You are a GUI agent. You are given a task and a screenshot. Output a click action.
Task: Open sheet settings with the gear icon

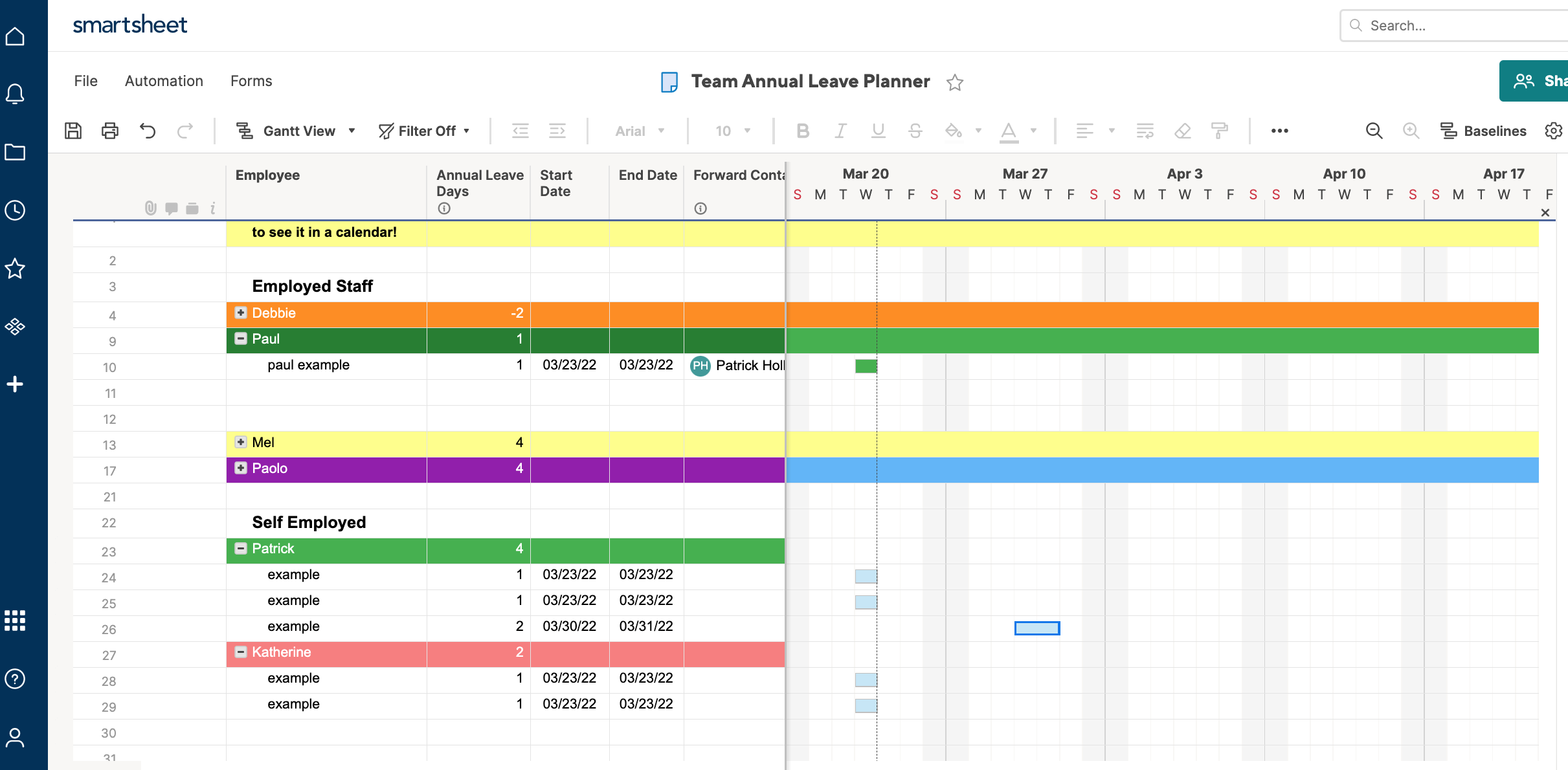point(1554,130)
